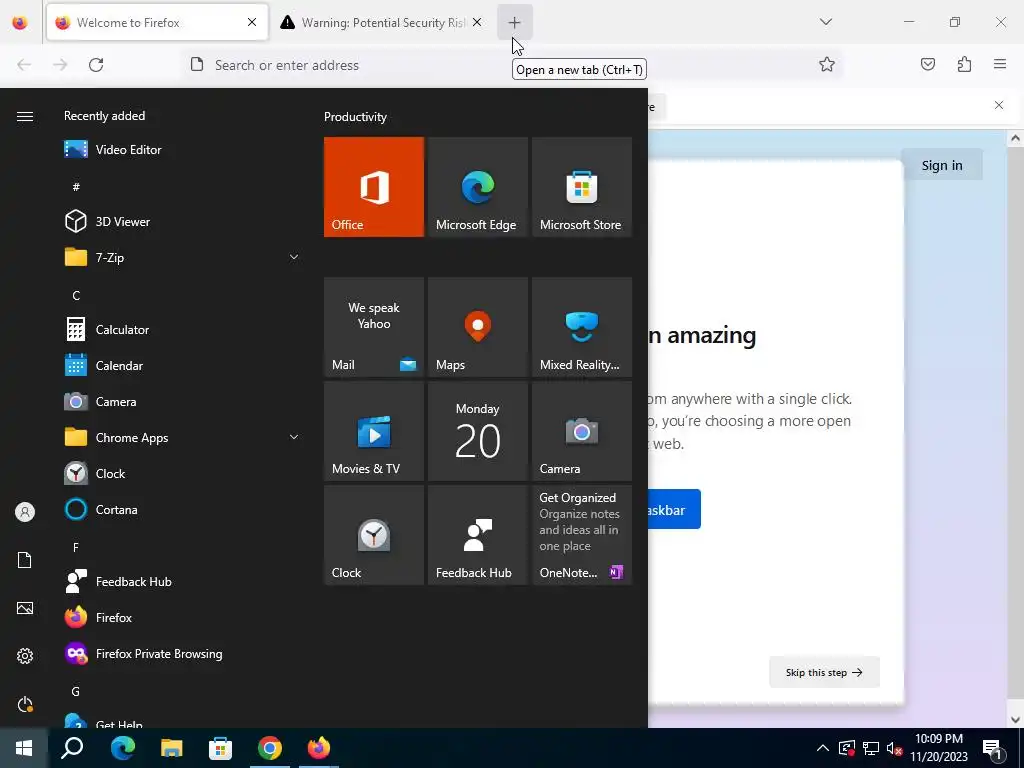The image size is (1024, 768).
Task: Open the Mail tile
Action: coord(374,327)
